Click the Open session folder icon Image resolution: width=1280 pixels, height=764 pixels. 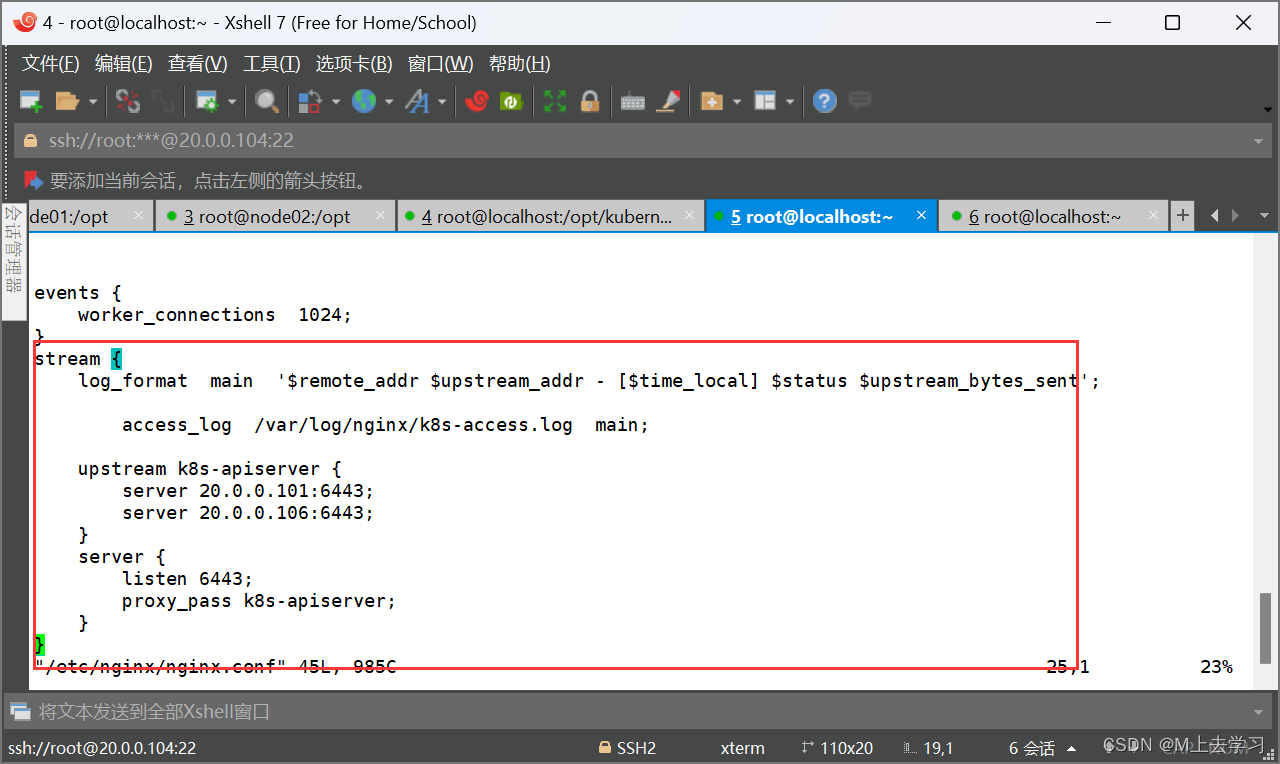pos(67,101)
